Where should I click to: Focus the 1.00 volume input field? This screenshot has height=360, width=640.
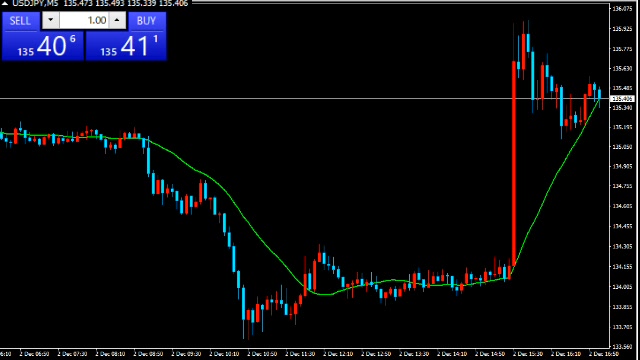coord(84,20)
